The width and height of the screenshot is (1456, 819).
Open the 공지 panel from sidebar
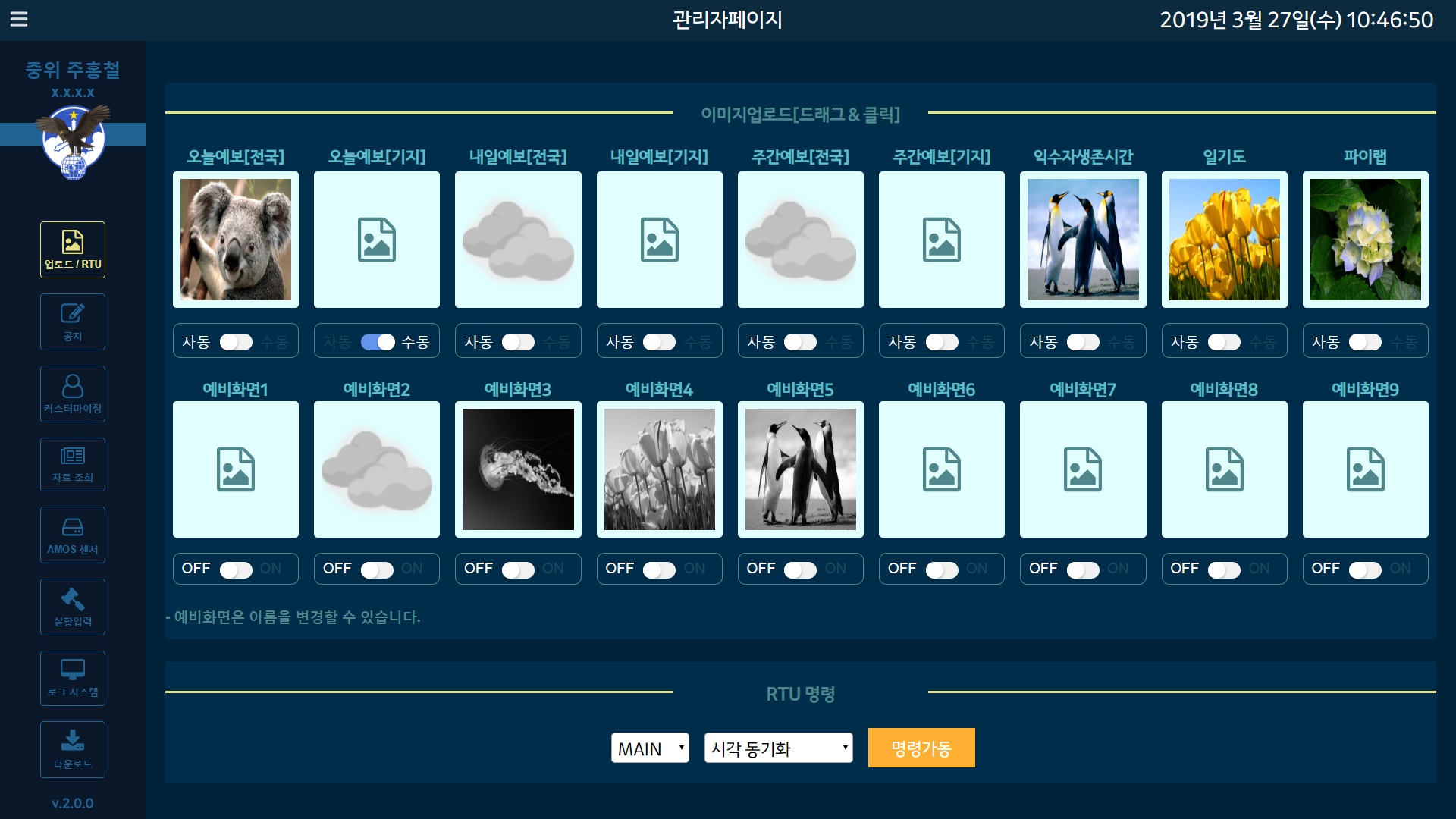(x=72, y=321)
